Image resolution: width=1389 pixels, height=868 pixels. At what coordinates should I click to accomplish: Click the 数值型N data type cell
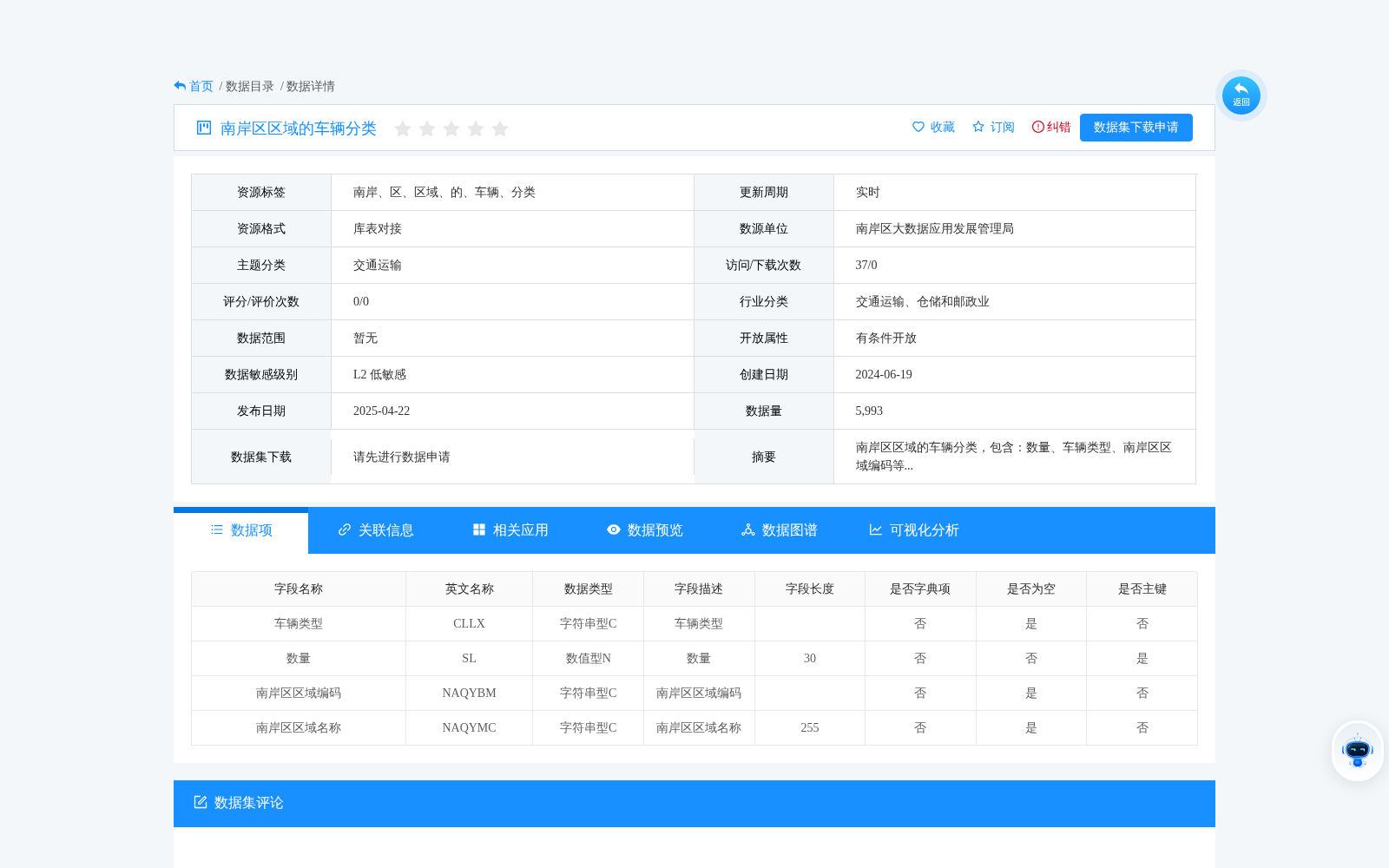(x=589, y=658)
